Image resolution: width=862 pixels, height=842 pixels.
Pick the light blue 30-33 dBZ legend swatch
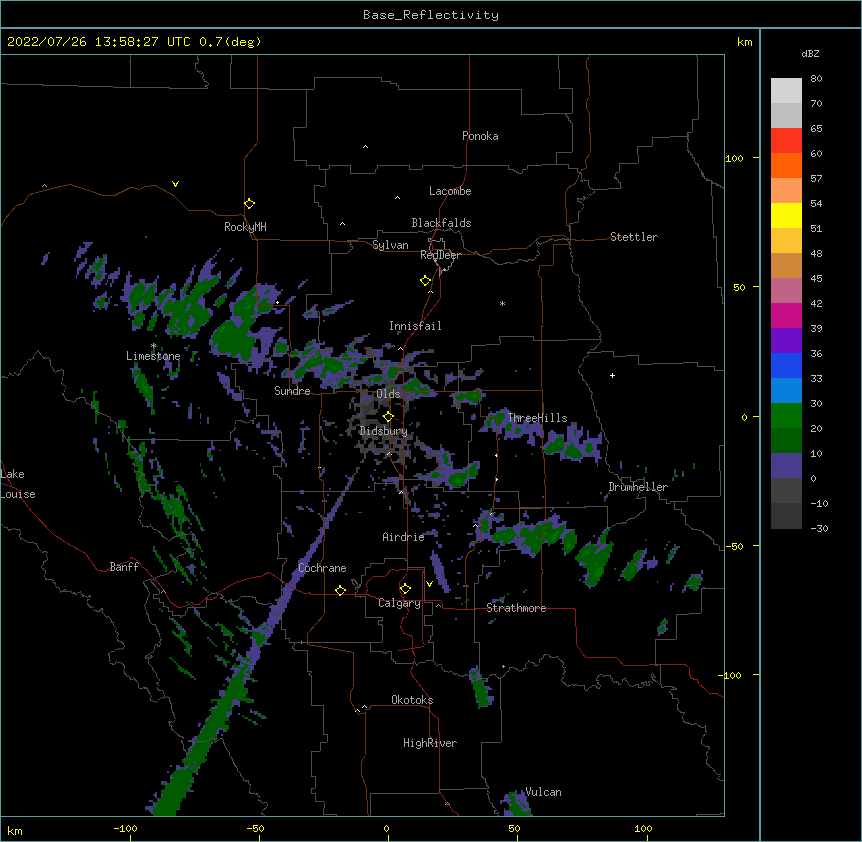point(786,390)
